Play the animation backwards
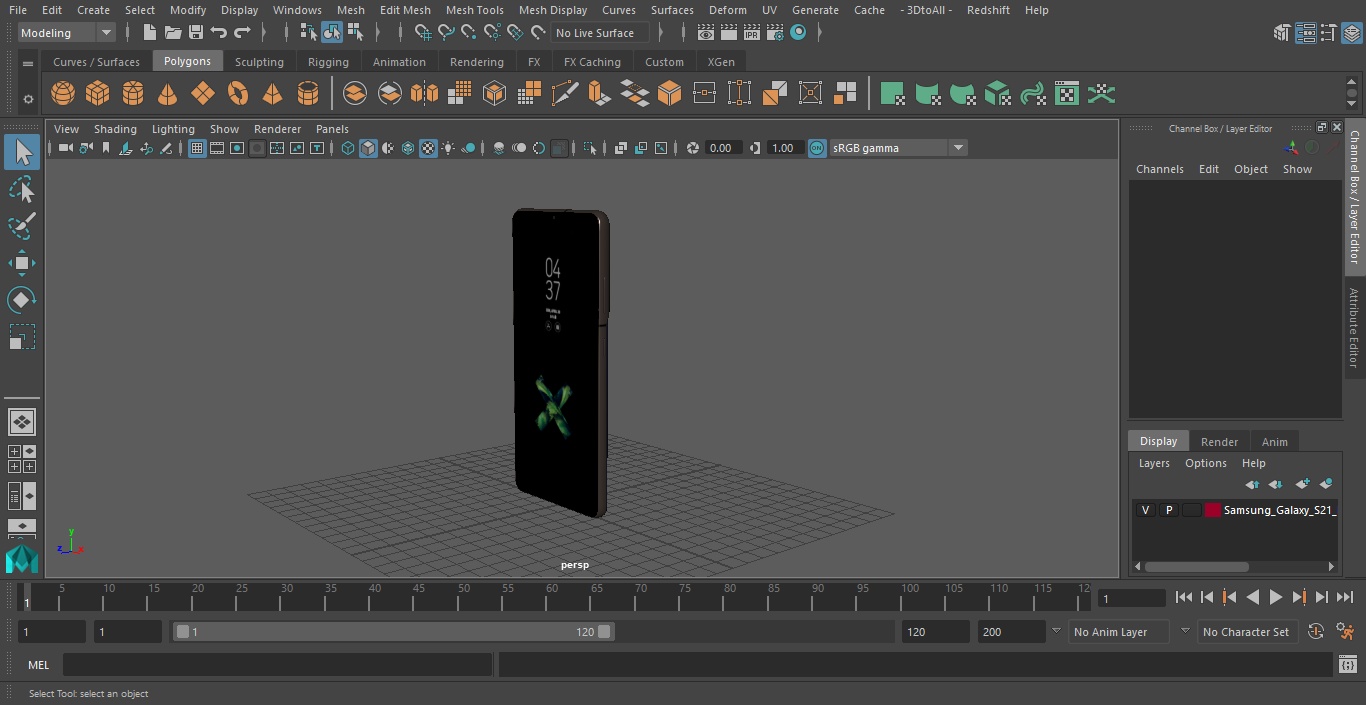The width and height of the screenshot is (1366, 705). click(x=1253, y=597)
